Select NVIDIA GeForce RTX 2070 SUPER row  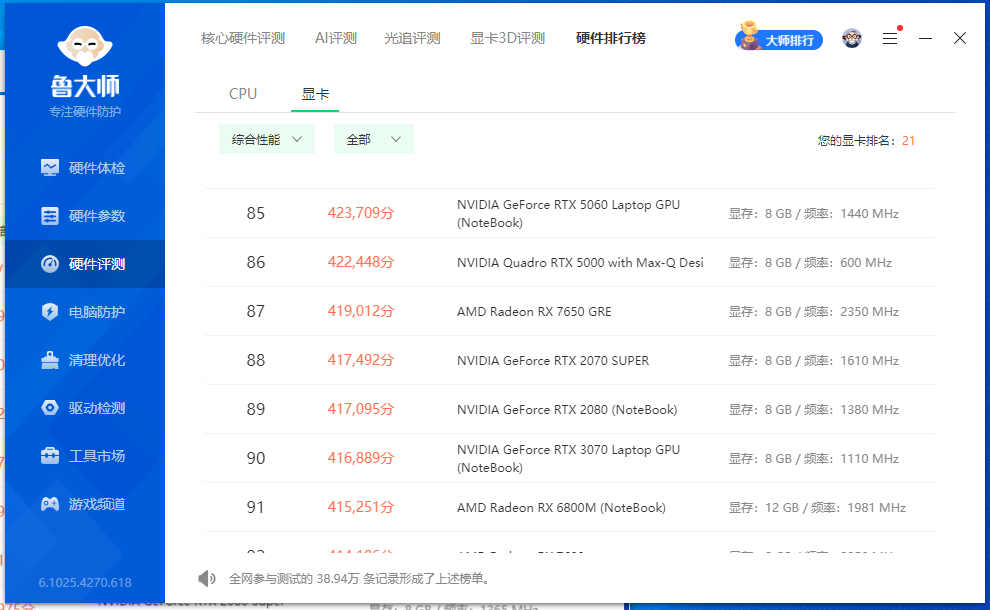point(571,360)
